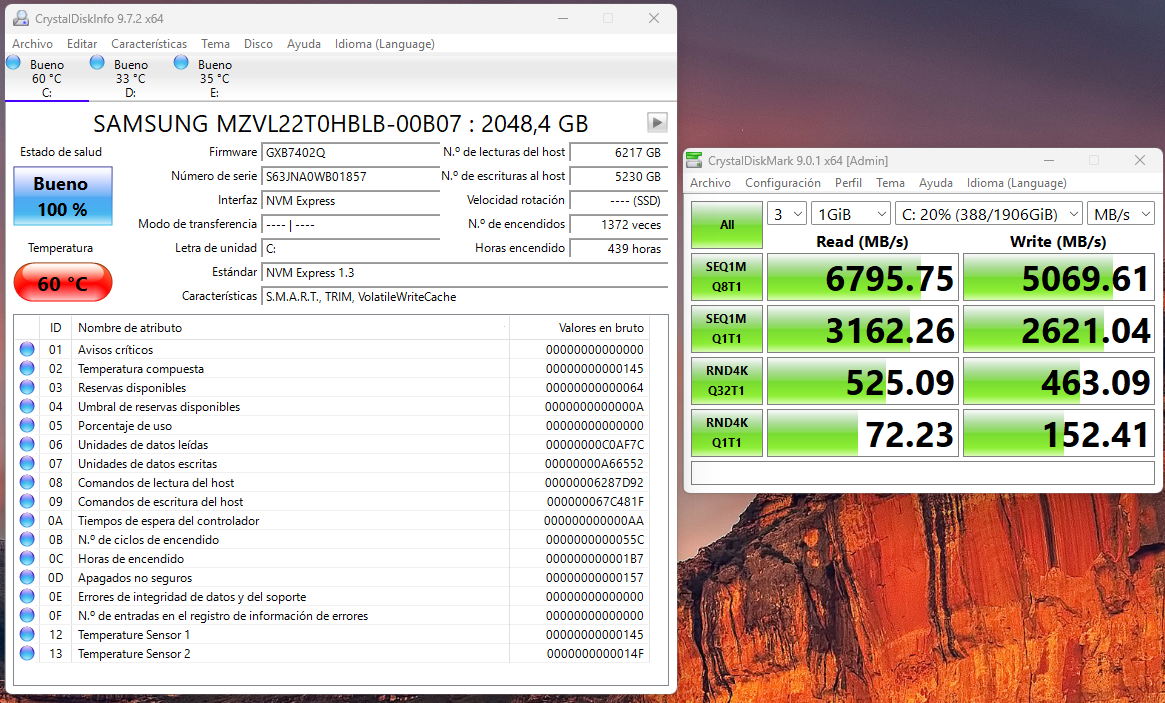The width and height of the screenshot is (1165, 703).
Task: Open Características menu in CrystalDiskInfo
Action: click(149, 44)
